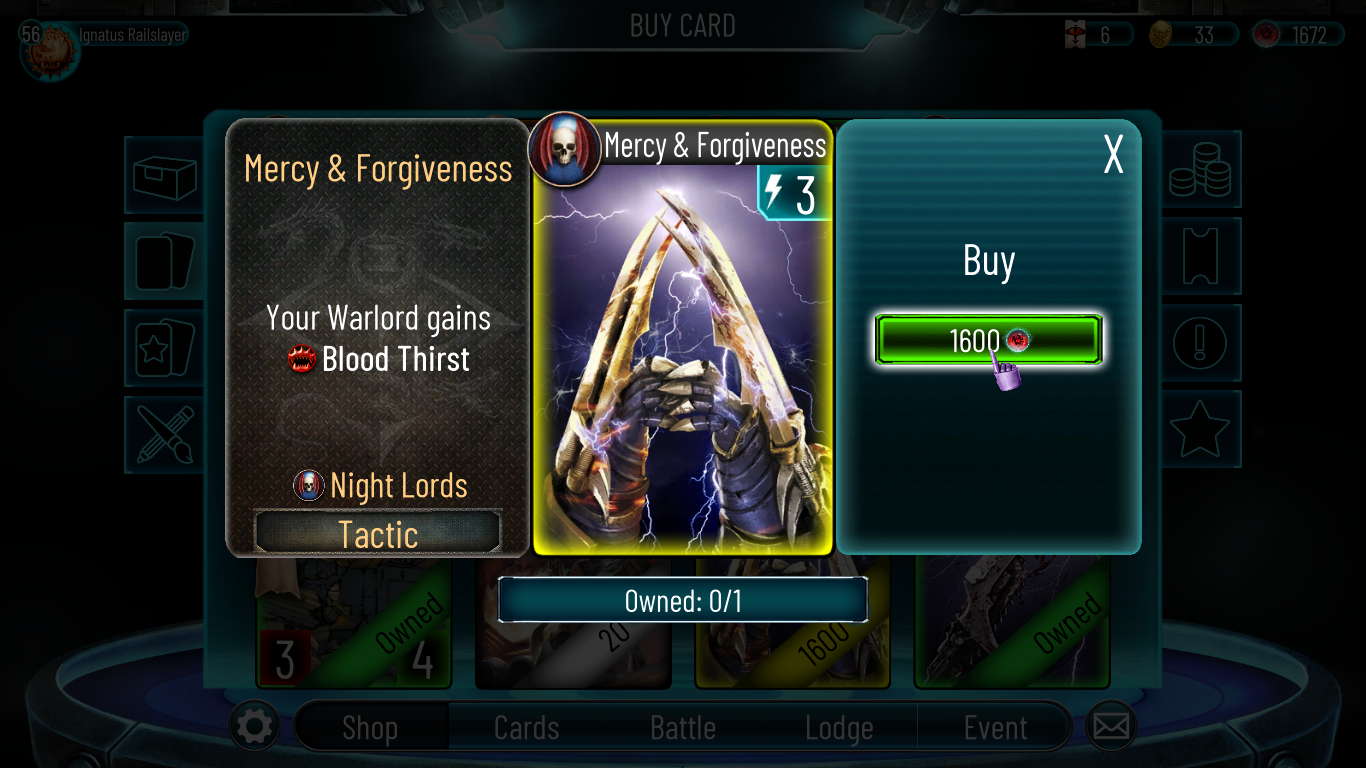
Task: Open the settings gear icon
Action: [x=254, y=727]
